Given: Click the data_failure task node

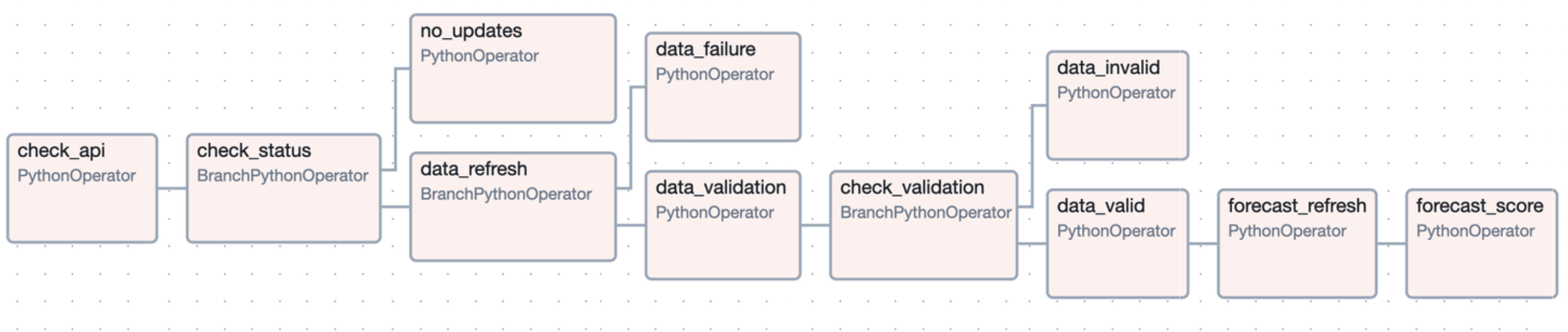Looking at the screenshot, I should (722, 87).
